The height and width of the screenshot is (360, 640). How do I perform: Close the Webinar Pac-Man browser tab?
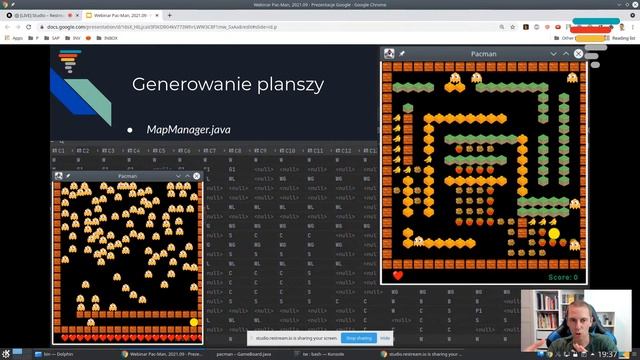pyautogui.click(x=157, y=15)
